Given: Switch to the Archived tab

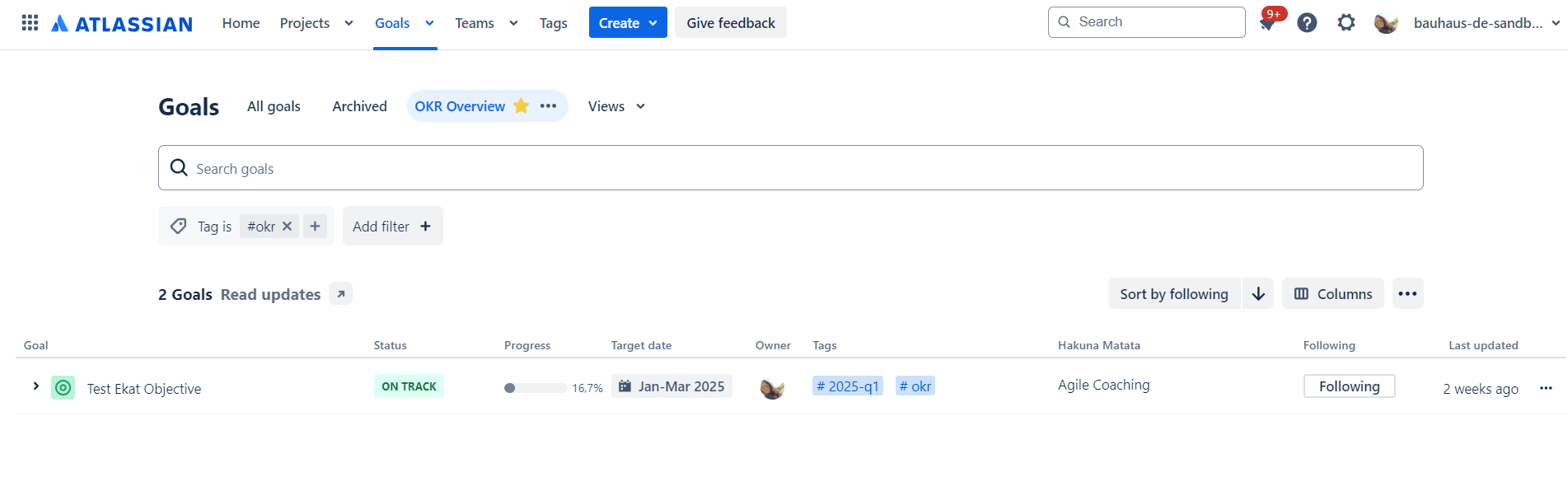Looking at the screenshot, I should (359, 105).
